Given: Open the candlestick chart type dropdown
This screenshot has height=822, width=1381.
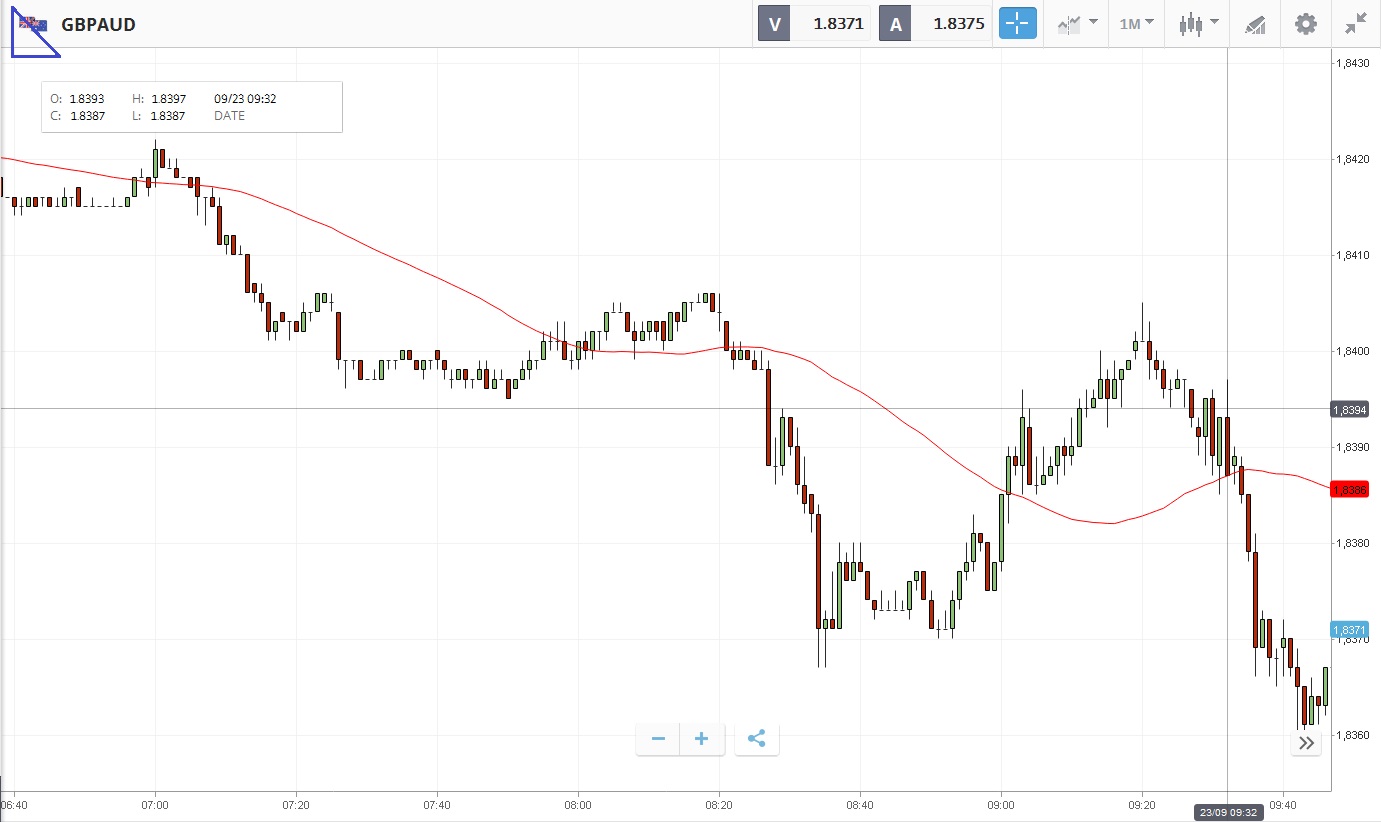Looking at the screenshot, I should click(1198, 24).
